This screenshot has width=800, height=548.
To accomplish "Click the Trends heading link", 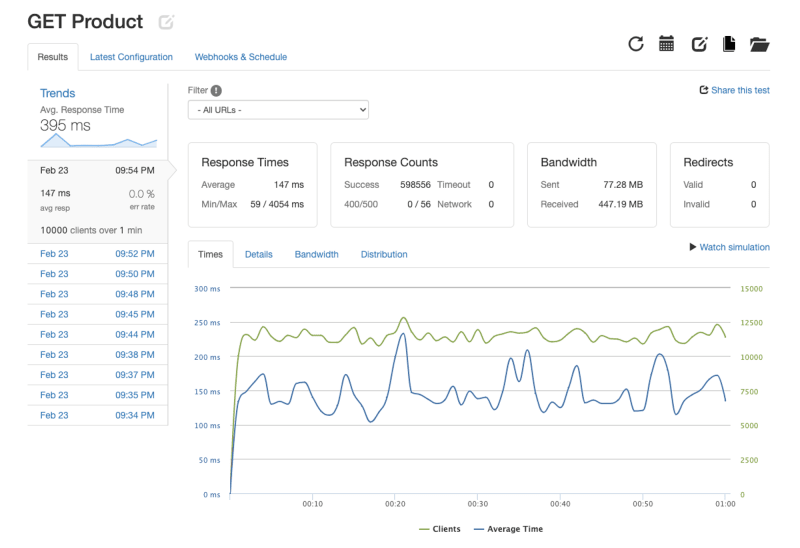I will [58, 93].
